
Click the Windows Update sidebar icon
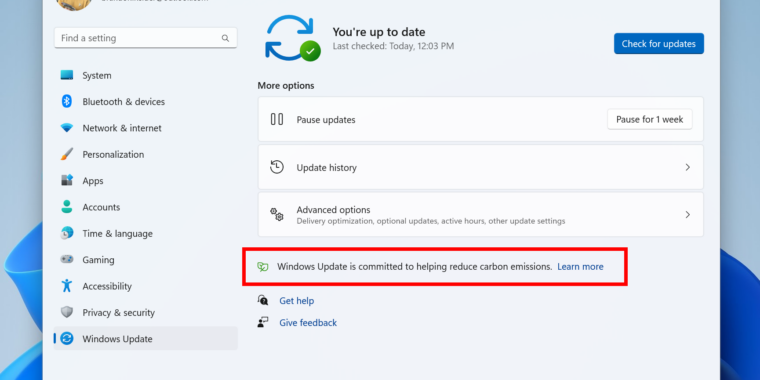[x=67, y=339]
